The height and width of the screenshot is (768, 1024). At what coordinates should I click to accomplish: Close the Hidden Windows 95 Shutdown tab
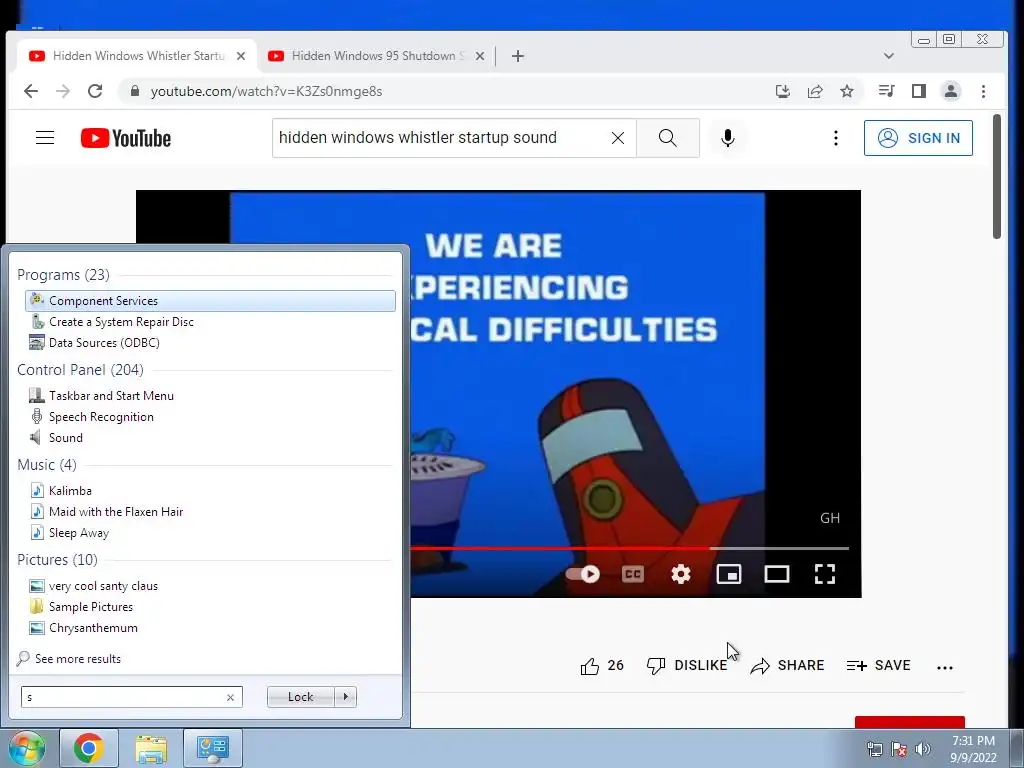click(x=480, y=56)
